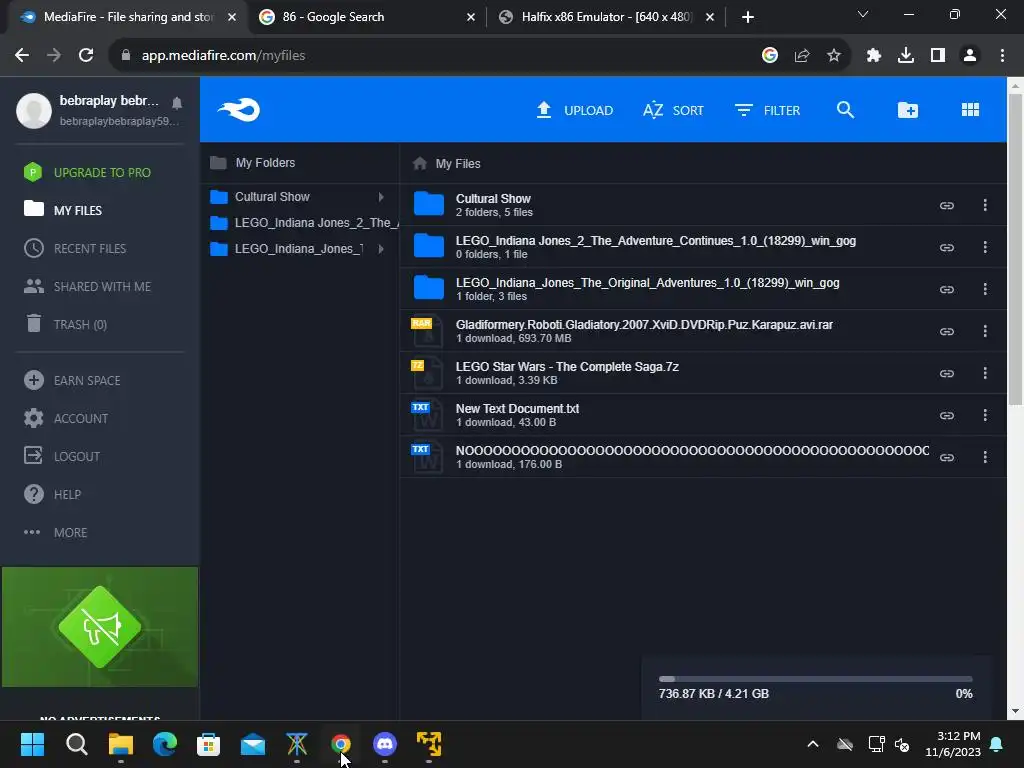Image resolution: width=1024 pixels, height=768 pixels.
Task: Open Help in sidebar
Action: click(x=52, y=494)
